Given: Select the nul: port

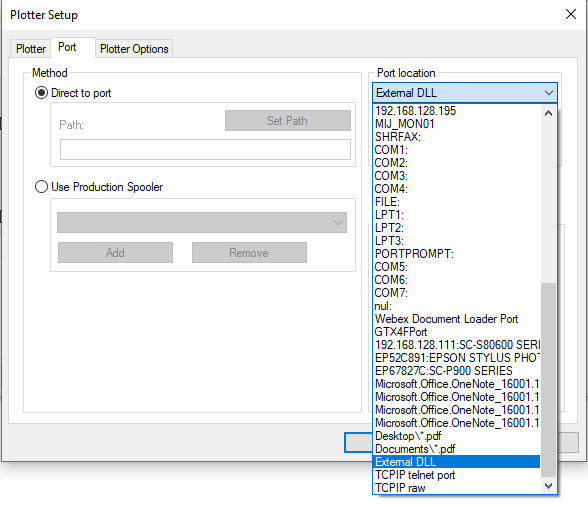Looking at the screenshot, I should coord(456,306).
